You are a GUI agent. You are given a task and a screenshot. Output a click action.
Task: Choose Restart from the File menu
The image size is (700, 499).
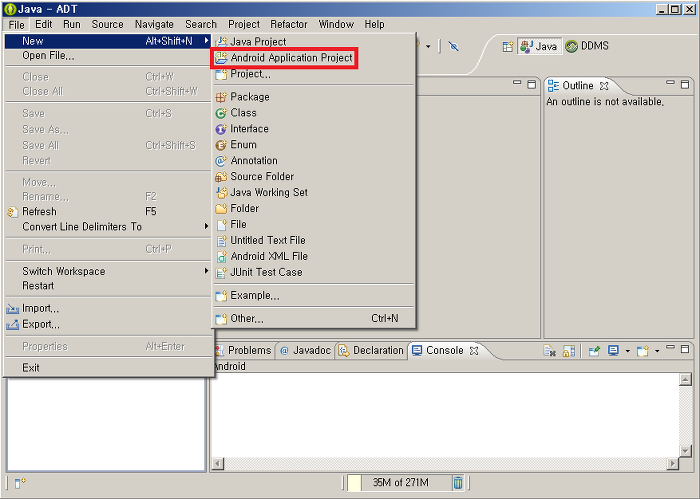38,286
